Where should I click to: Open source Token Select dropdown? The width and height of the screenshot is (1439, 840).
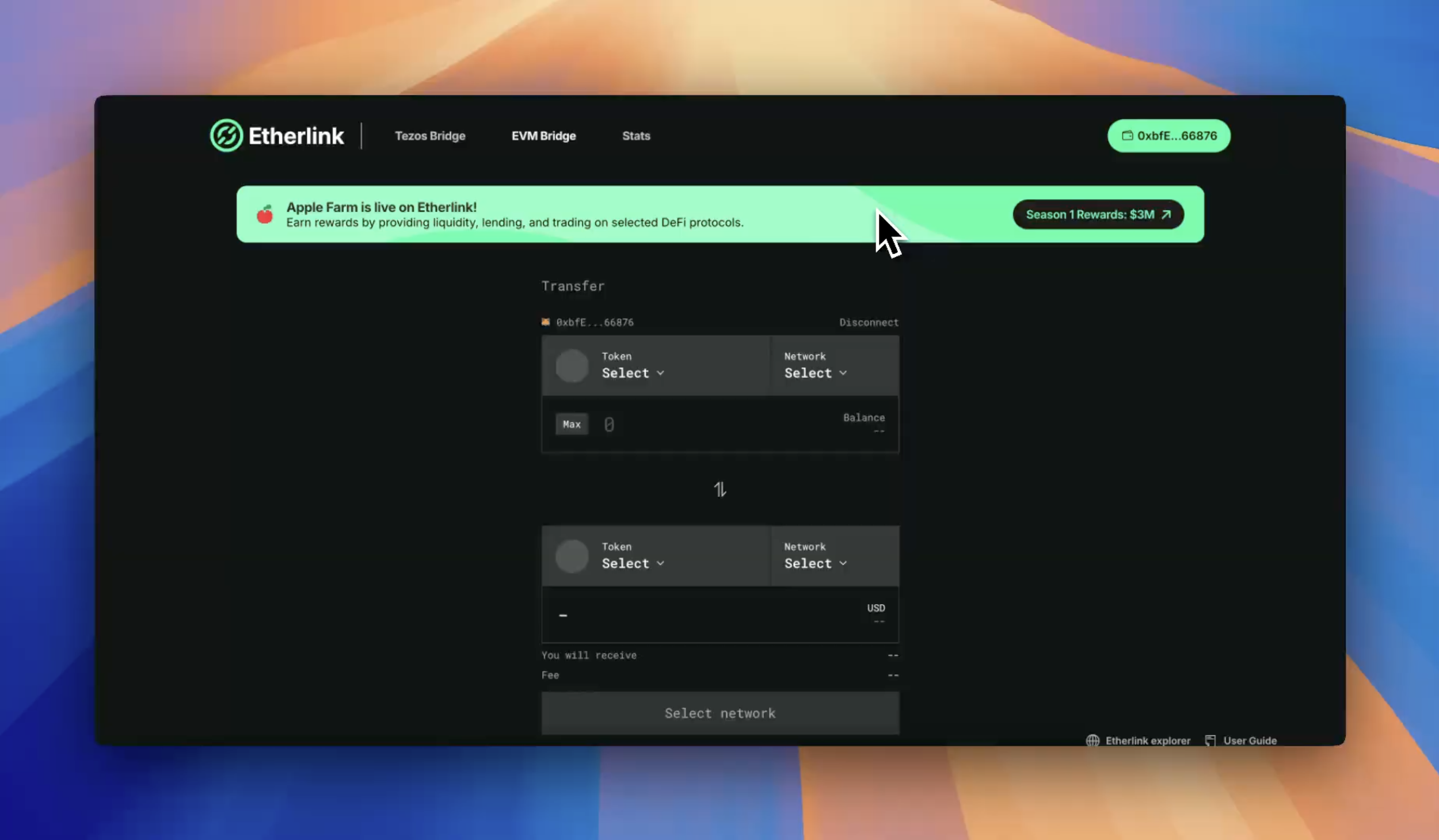(633, 373)
